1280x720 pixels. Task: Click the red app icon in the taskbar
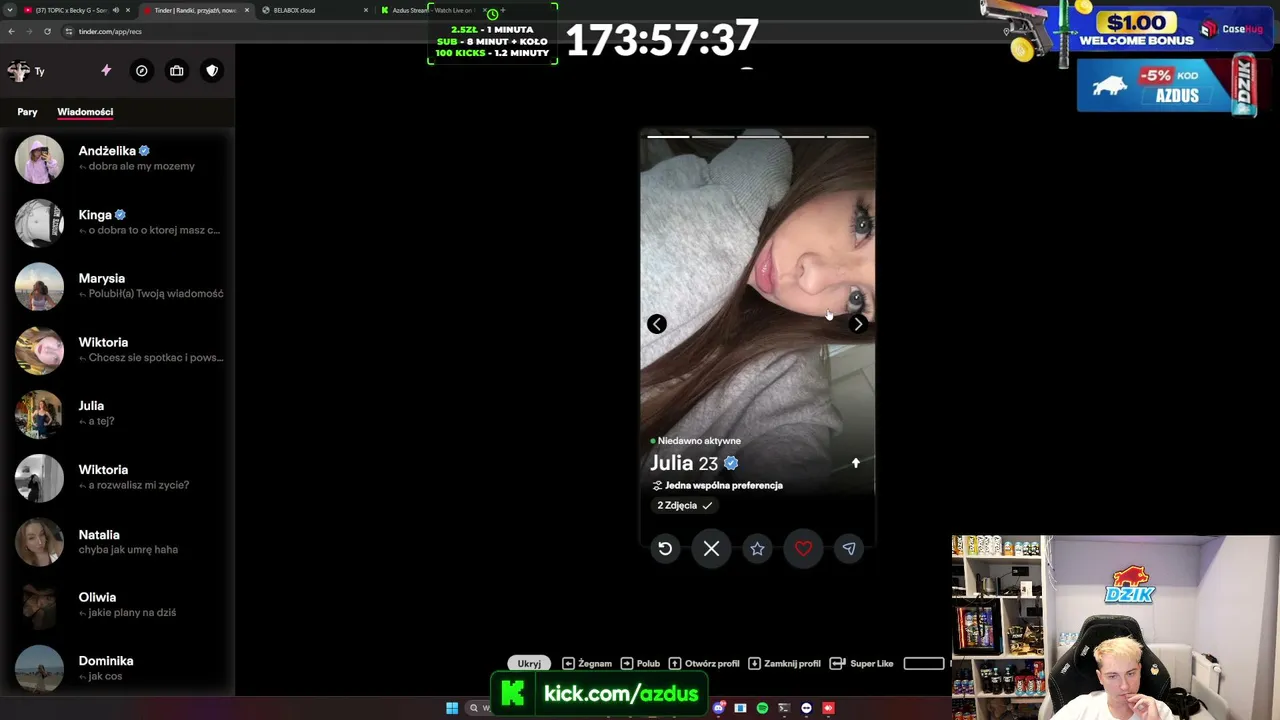coord(828,708)
